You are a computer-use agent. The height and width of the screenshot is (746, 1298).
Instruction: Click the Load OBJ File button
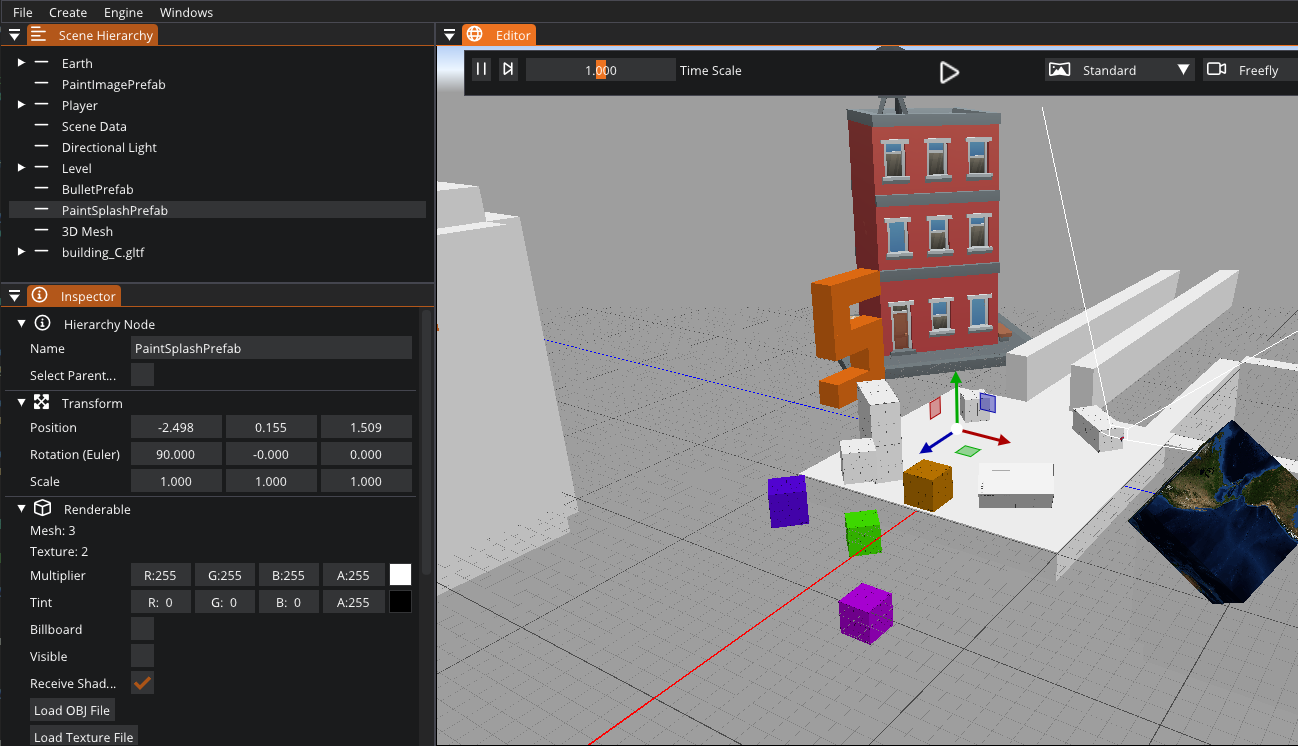(x=72, y=710)
